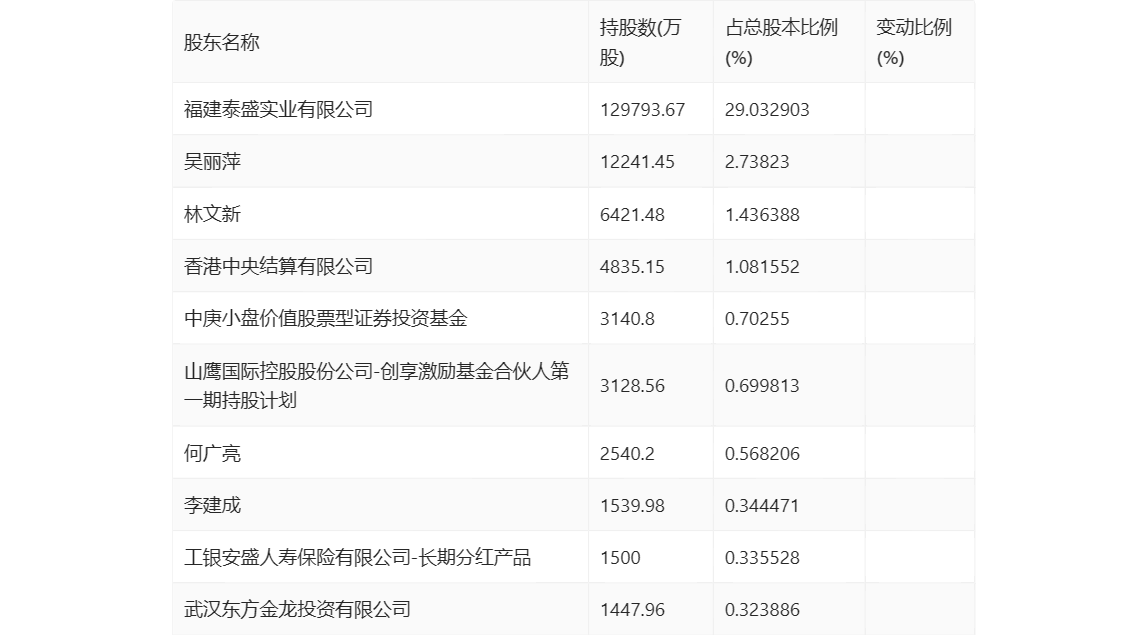The height and width of the screenshot is (635, 1148).
Task: Click the 占总股本比例(%) column header
Action: pyautogui.click(x=781, y=42)
